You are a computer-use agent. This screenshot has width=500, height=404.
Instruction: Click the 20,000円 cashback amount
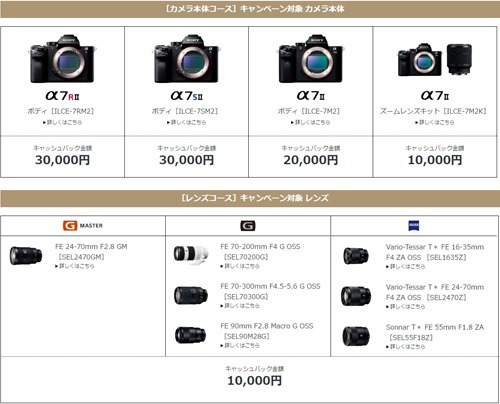311,160
